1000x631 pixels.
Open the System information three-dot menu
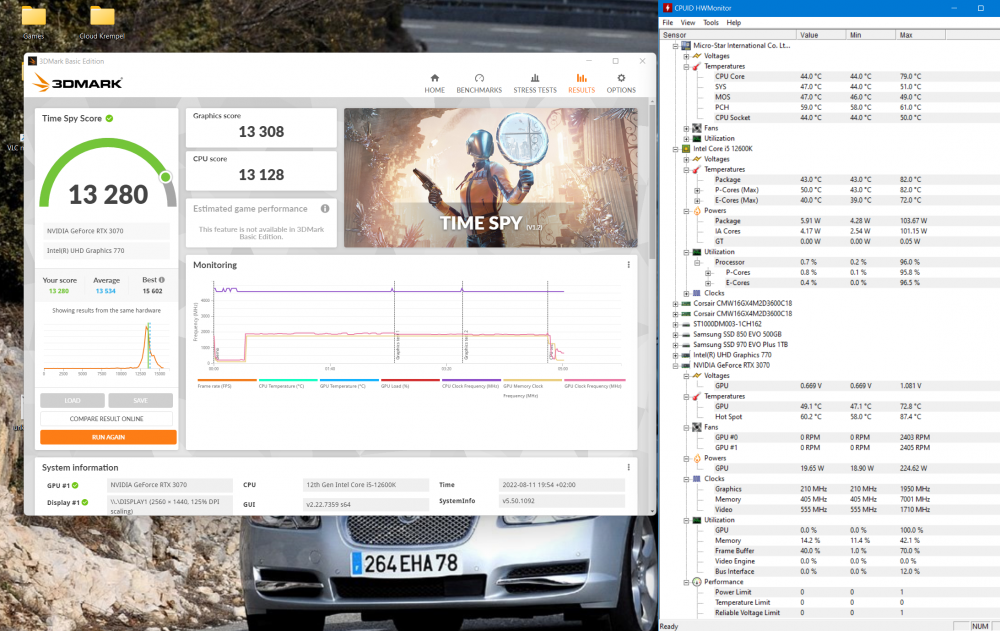[x=629, y=467]
